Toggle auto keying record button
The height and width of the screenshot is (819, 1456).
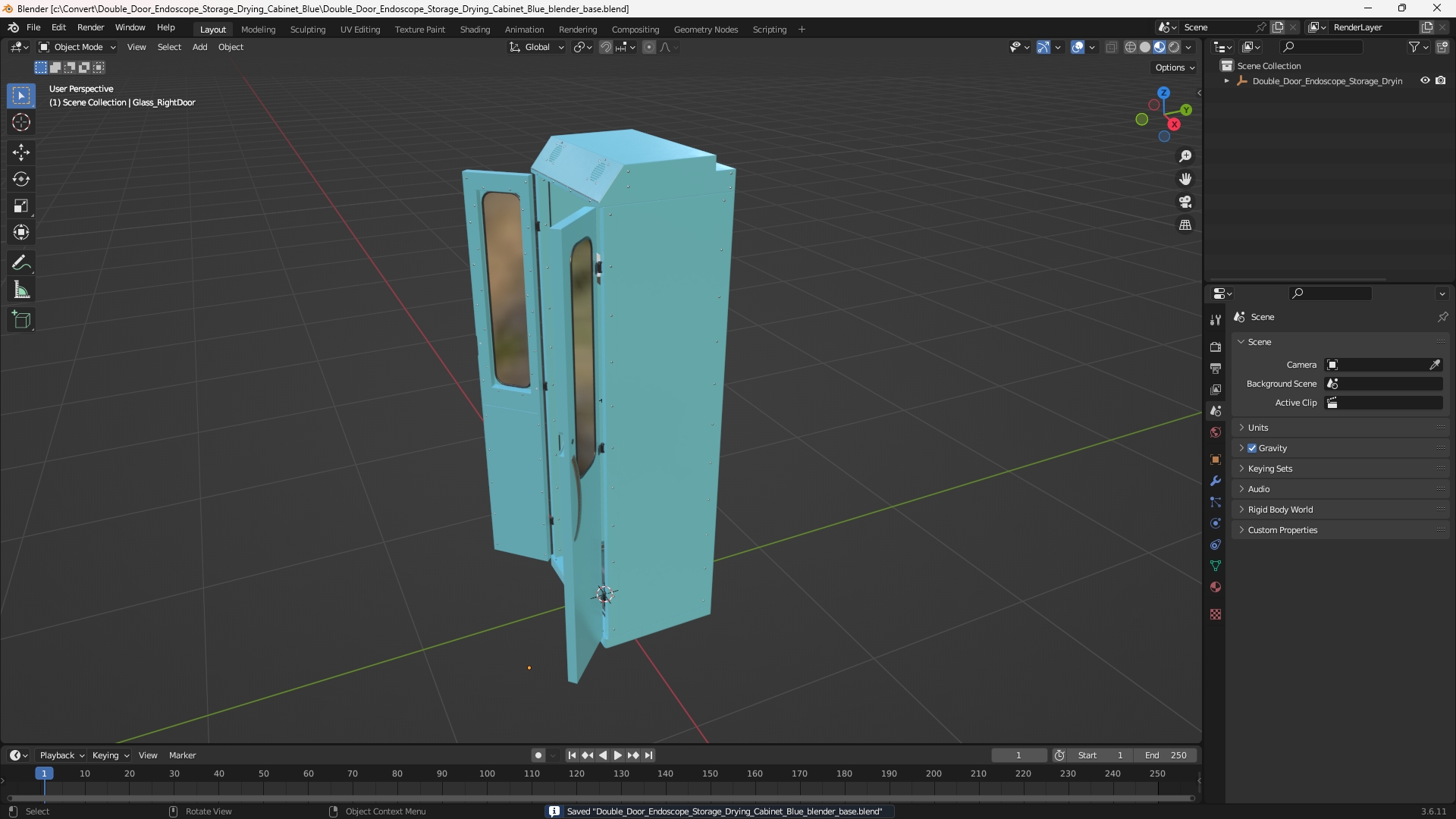pos(538,755)
